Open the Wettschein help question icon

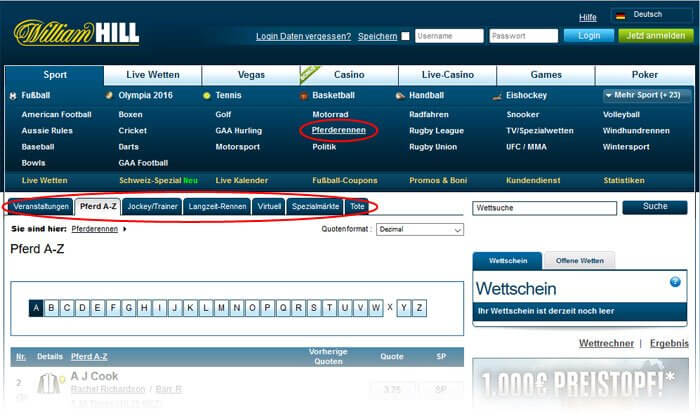(675, 282)
